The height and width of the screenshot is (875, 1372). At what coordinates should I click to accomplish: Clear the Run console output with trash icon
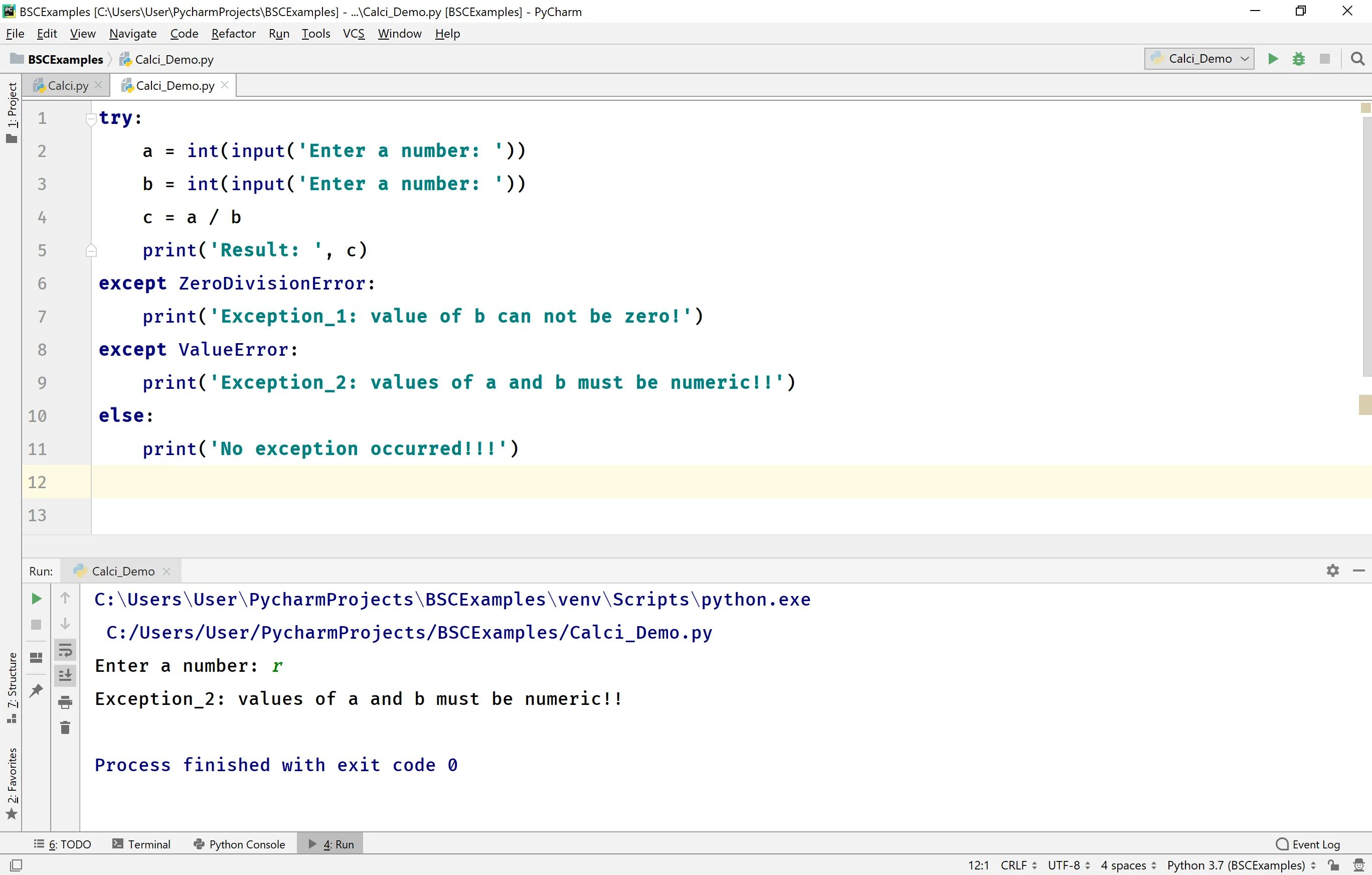click(x=65, y=727)
